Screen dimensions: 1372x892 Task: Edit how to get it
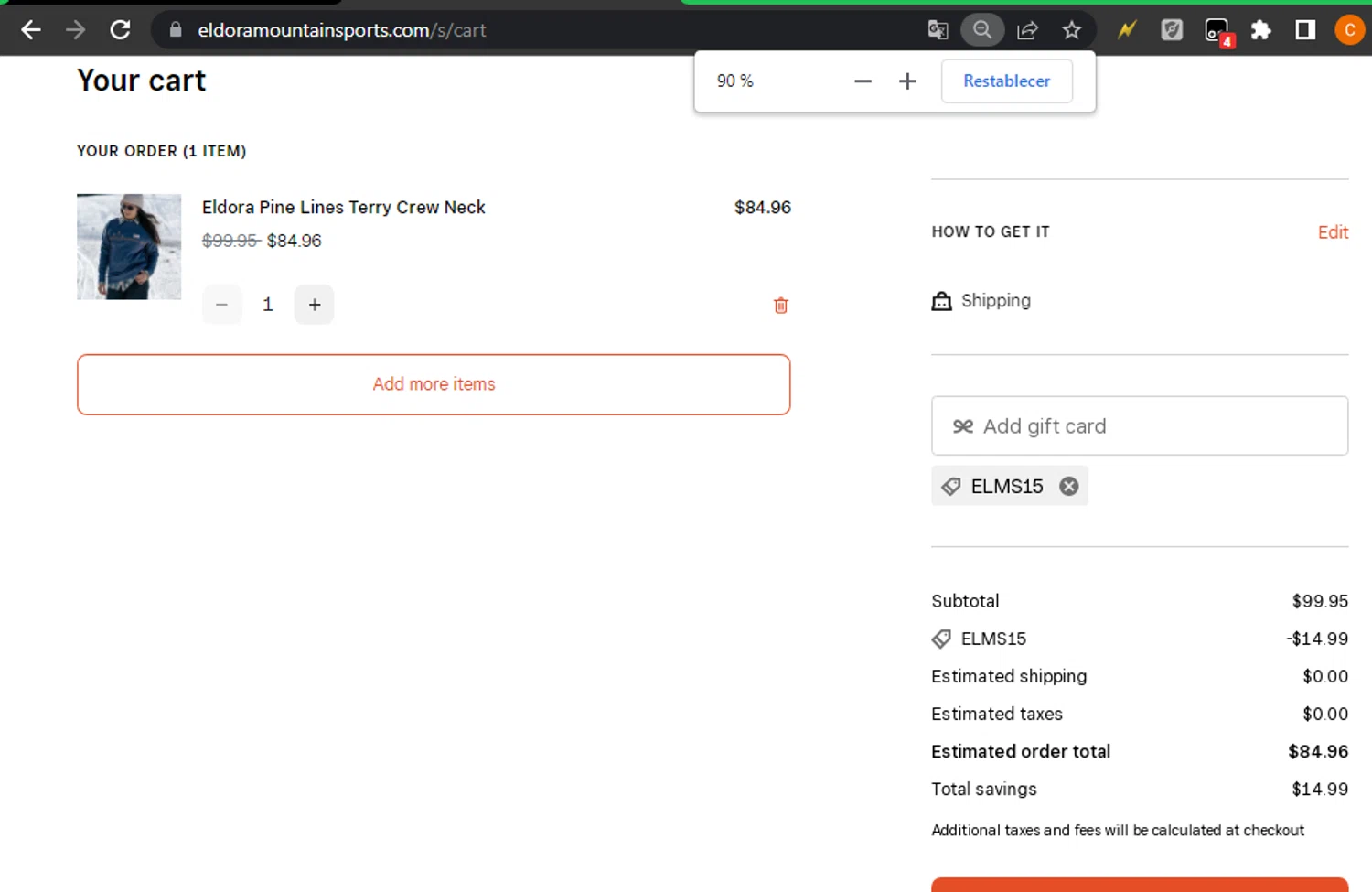[1333, 232]
